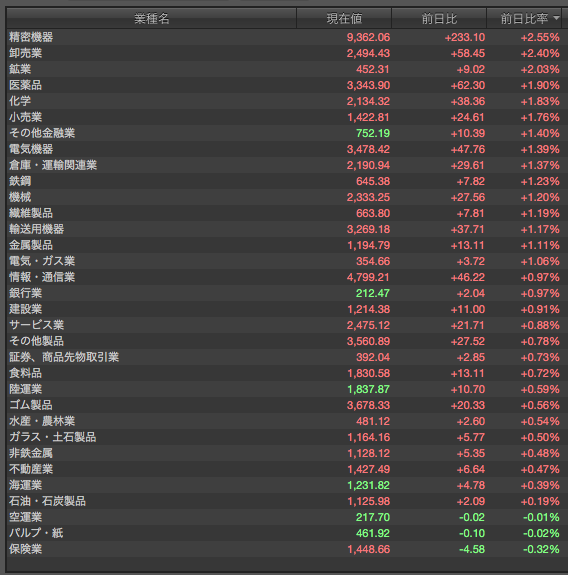Viewport: 568px width, 575px height.
Task: Click the current value 461.92
Action: pyautogui.click(x=373, y=534)
